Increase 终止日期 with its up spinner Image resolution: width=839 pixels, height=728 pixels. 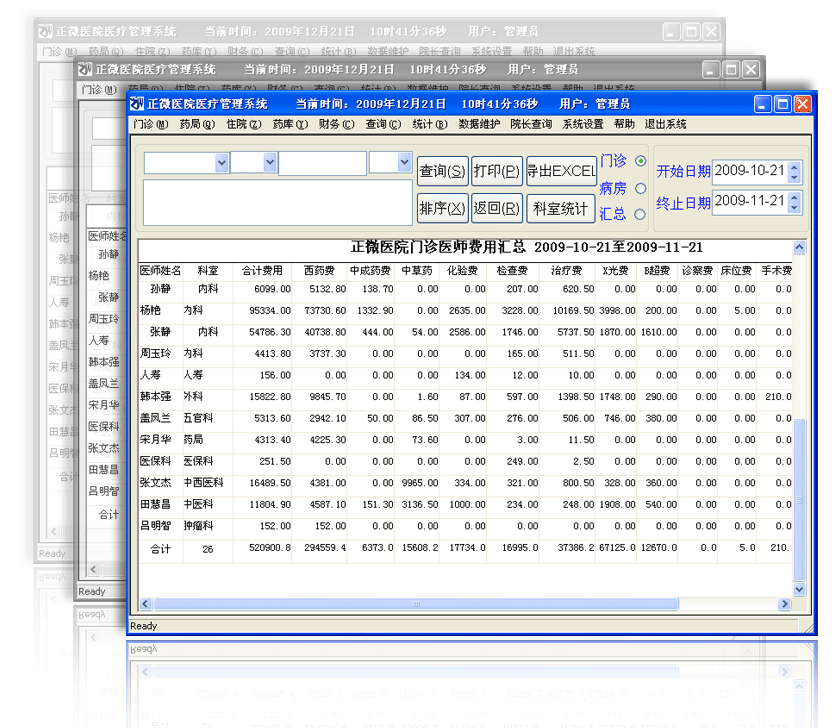pos(795,197)
